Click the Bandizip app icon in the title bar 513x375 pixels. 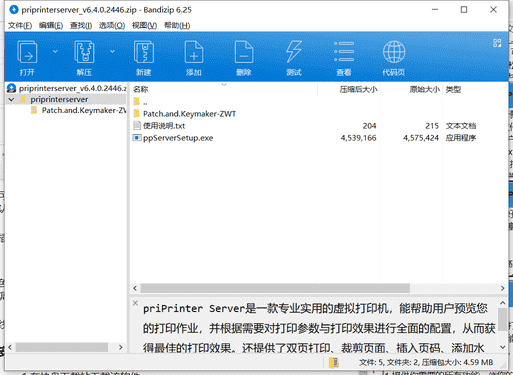[x=14, y=10]
